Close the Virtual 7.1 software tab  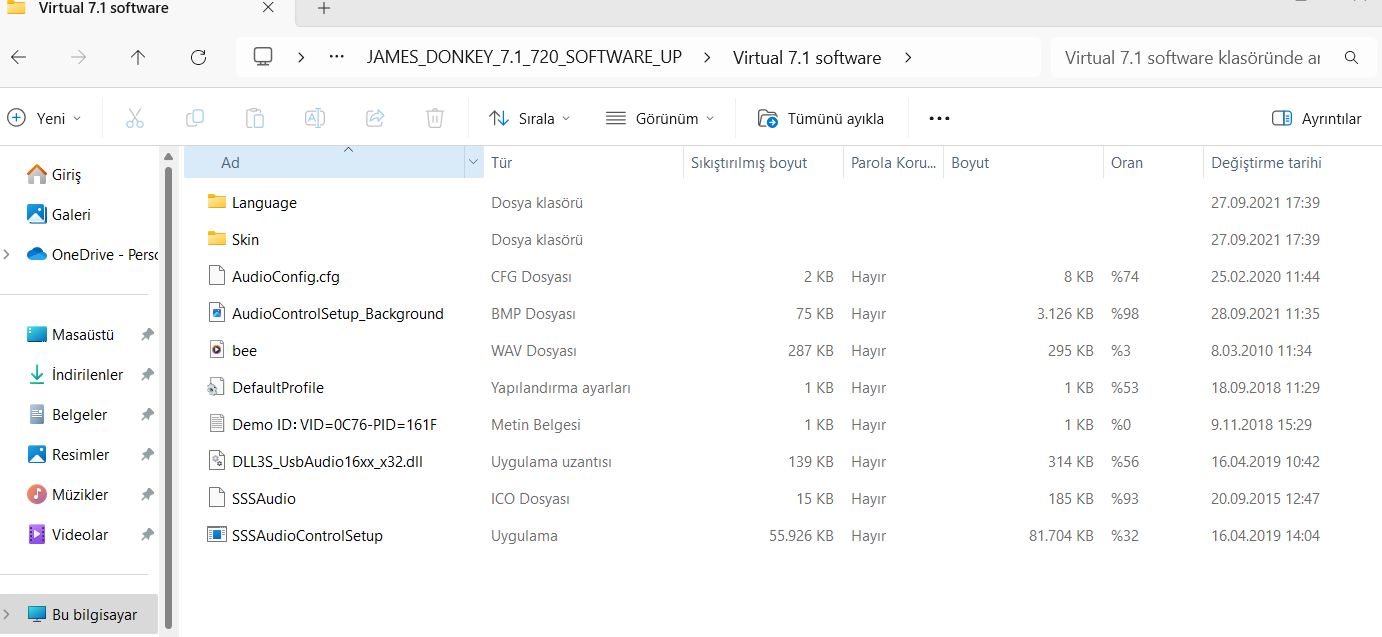[x=268, y=8]
